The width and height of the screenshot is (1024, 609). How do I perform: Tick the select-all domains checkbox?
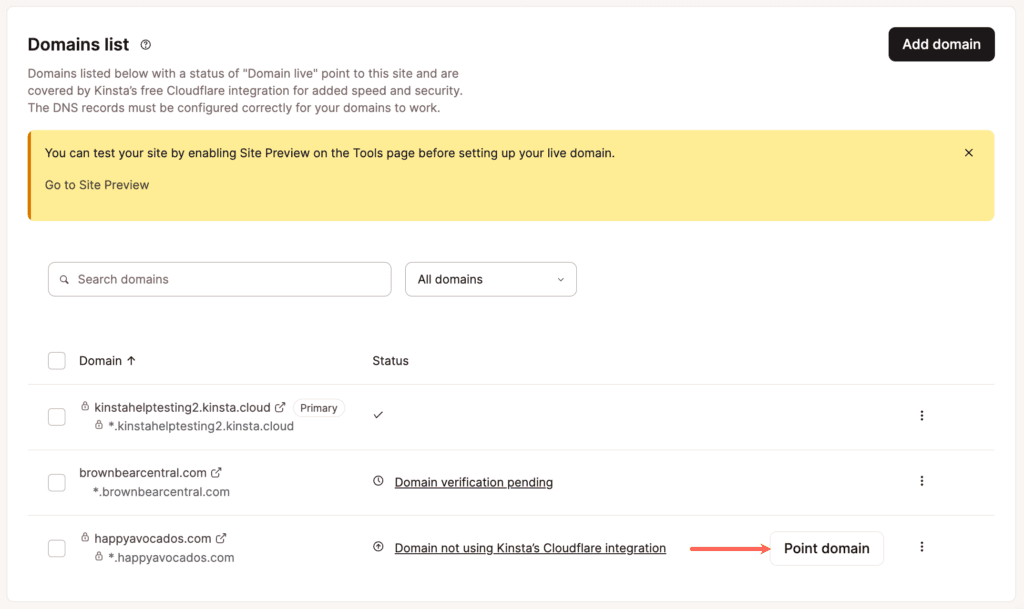[x=57, y=361]
